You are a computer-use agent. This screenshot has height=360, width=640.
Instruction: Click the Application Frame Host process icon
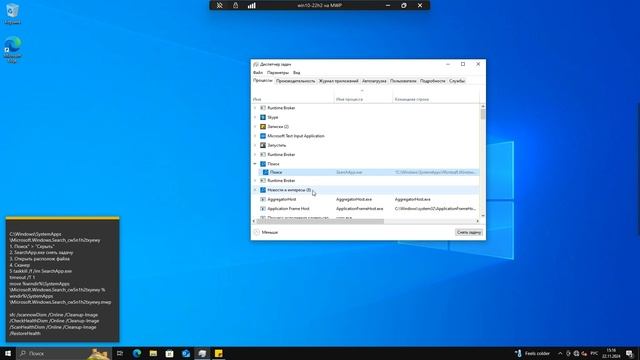click(x=263, y=209)
